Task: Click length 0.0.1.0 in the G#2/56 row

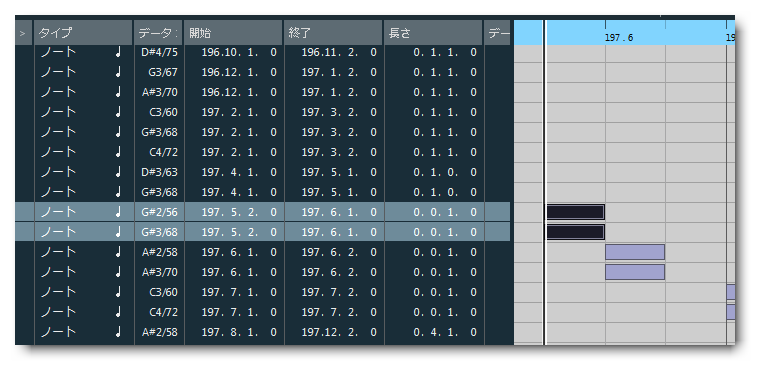Action: coord(445,212)
